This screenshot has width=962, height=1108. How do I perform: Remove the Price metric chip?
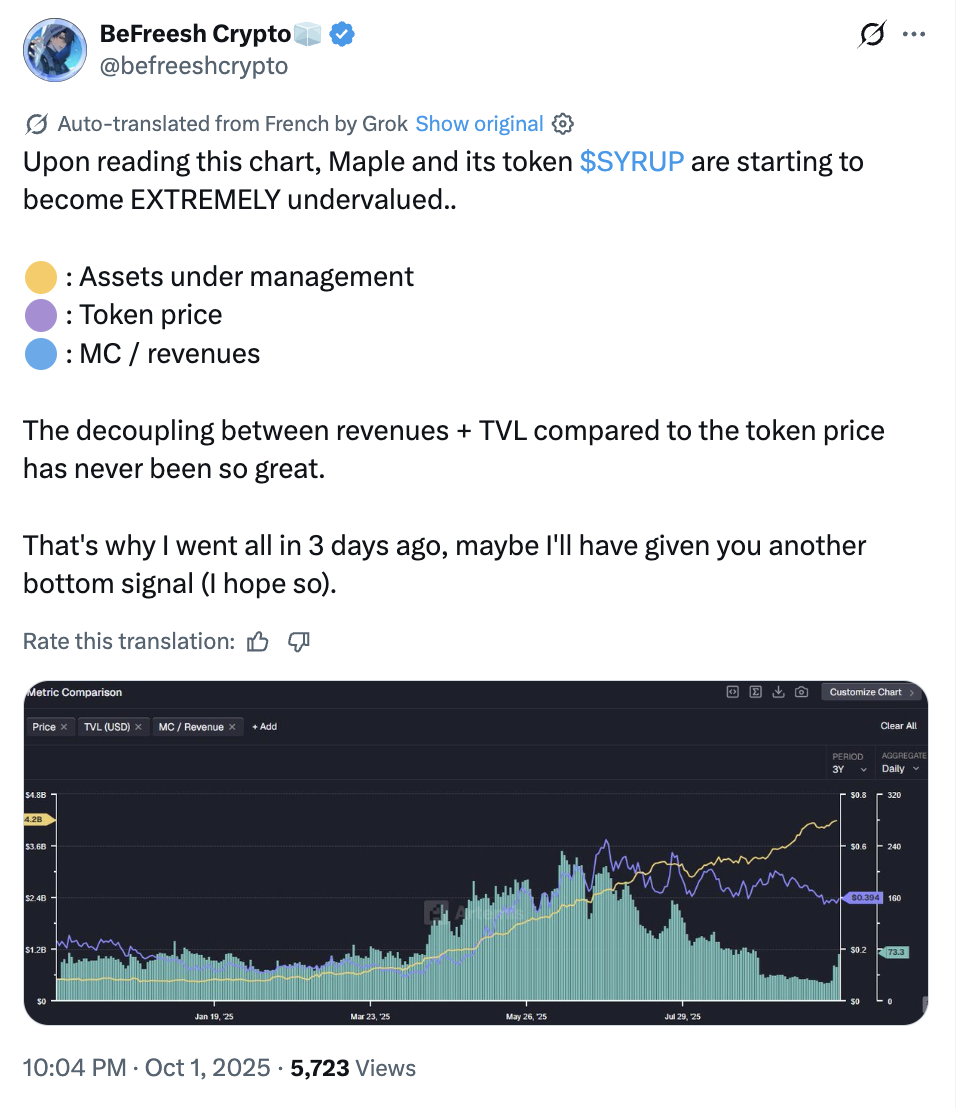(x=64, y=727)
